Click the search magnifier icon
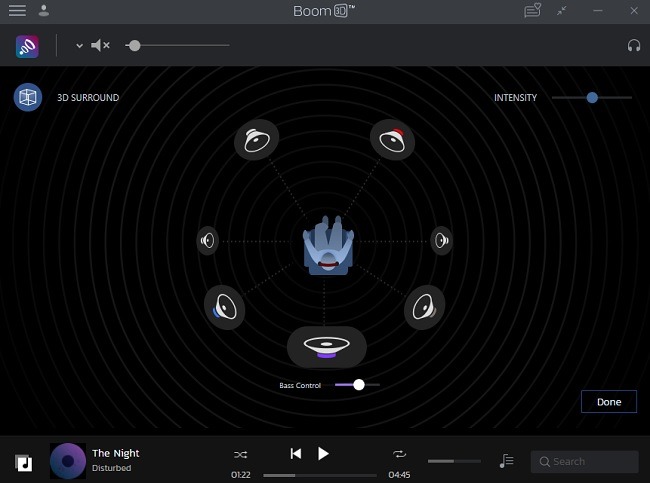 pyautogui.click(x=545, y=461)
